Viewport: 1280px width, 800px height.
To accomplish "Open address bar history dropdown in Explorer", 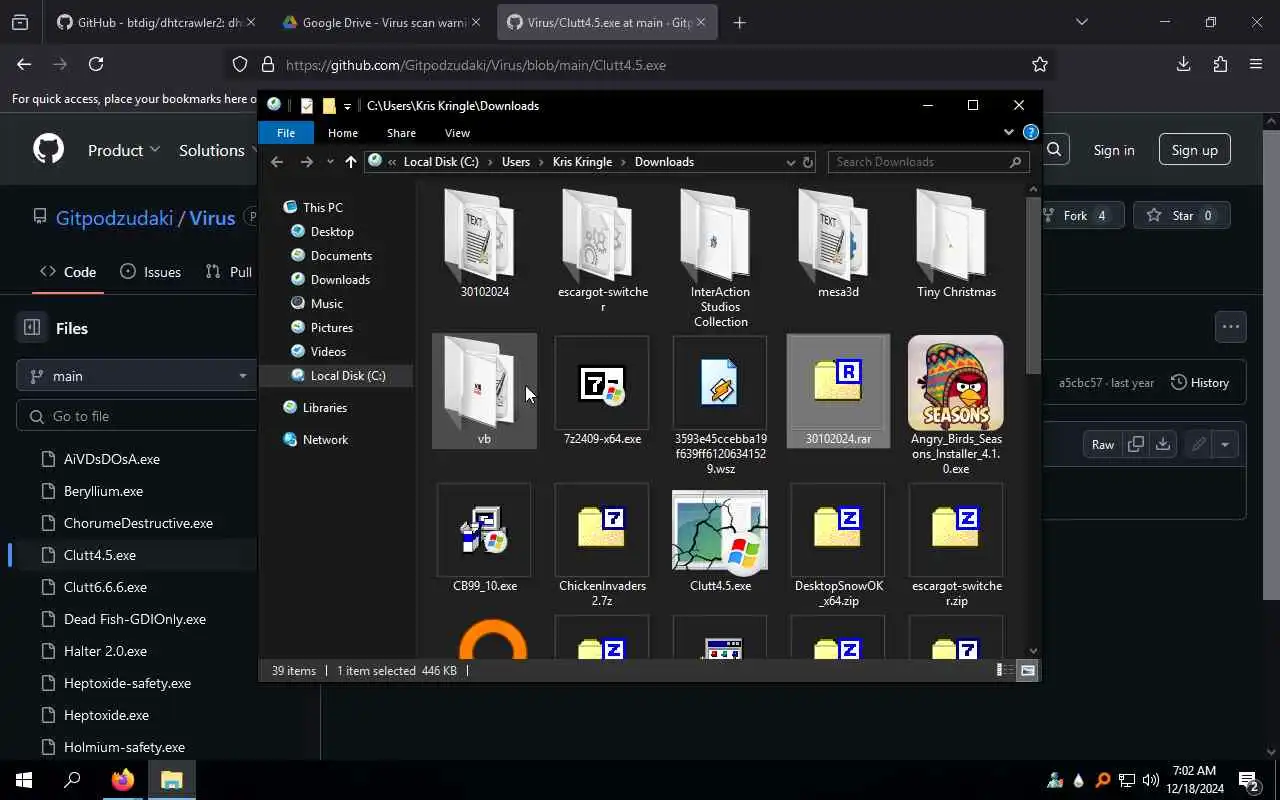I will pos(790,162).
